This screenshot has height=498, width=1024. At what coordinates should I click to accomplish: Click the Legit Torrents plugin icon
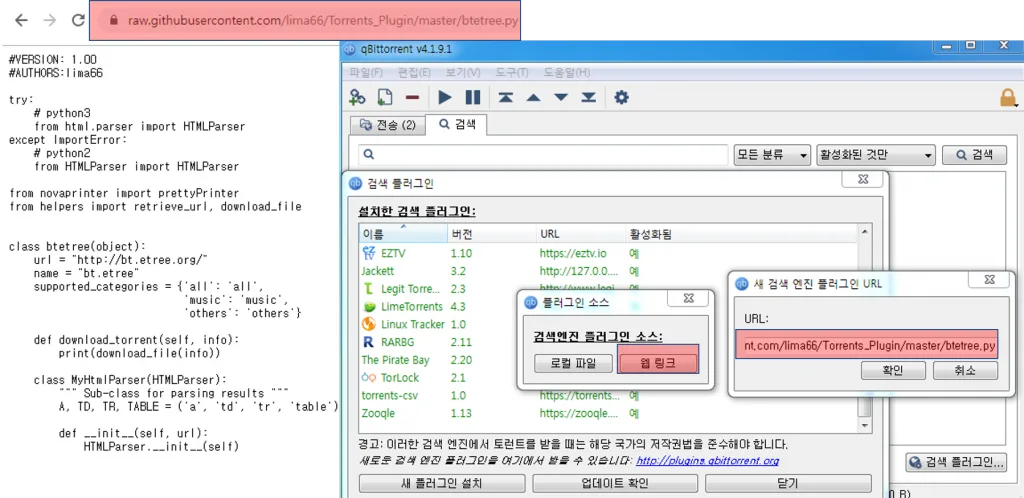tap(369, 288)
